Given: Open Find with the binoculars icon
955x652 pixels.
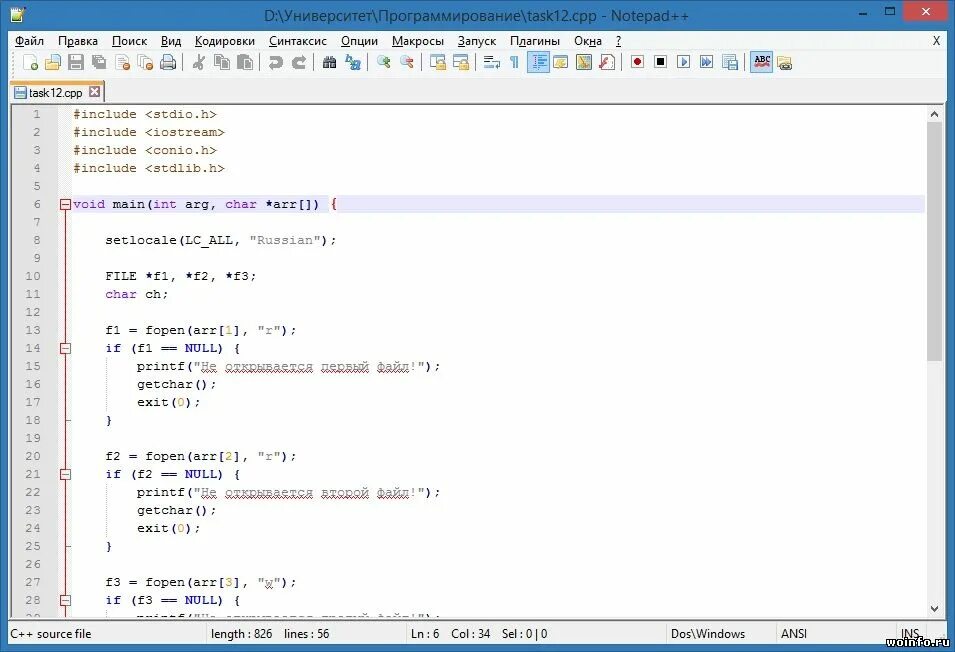Looking at the screenshot, I should 329,62.
